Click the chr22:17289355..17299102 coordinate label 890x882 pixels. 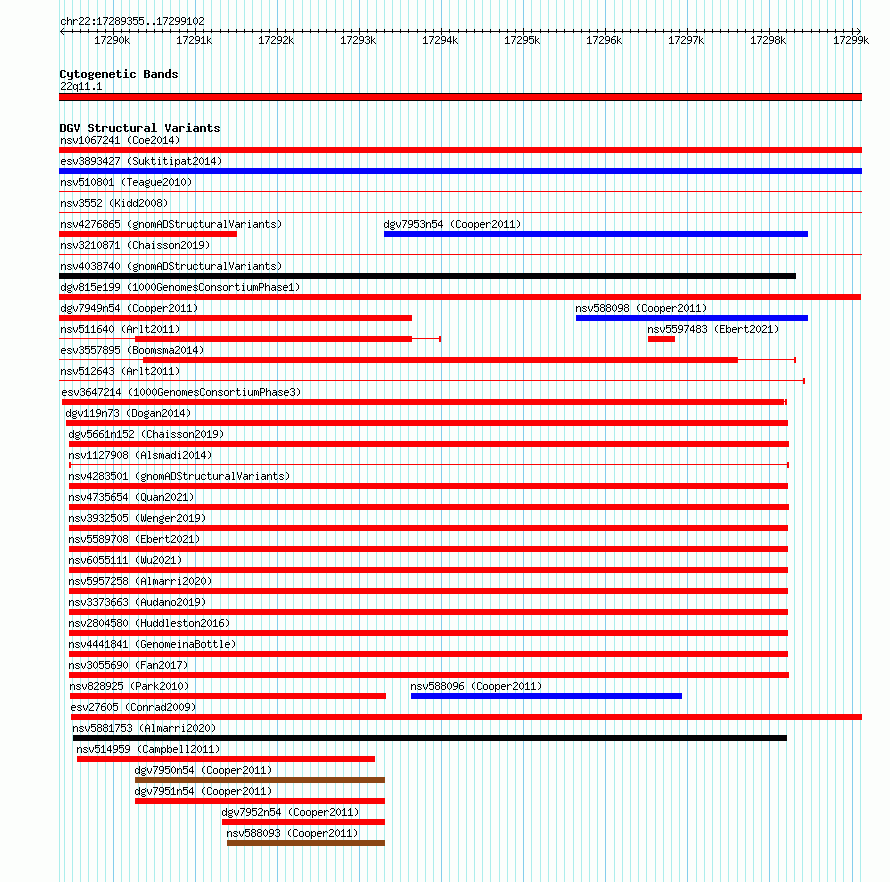(x=132, y=22)
